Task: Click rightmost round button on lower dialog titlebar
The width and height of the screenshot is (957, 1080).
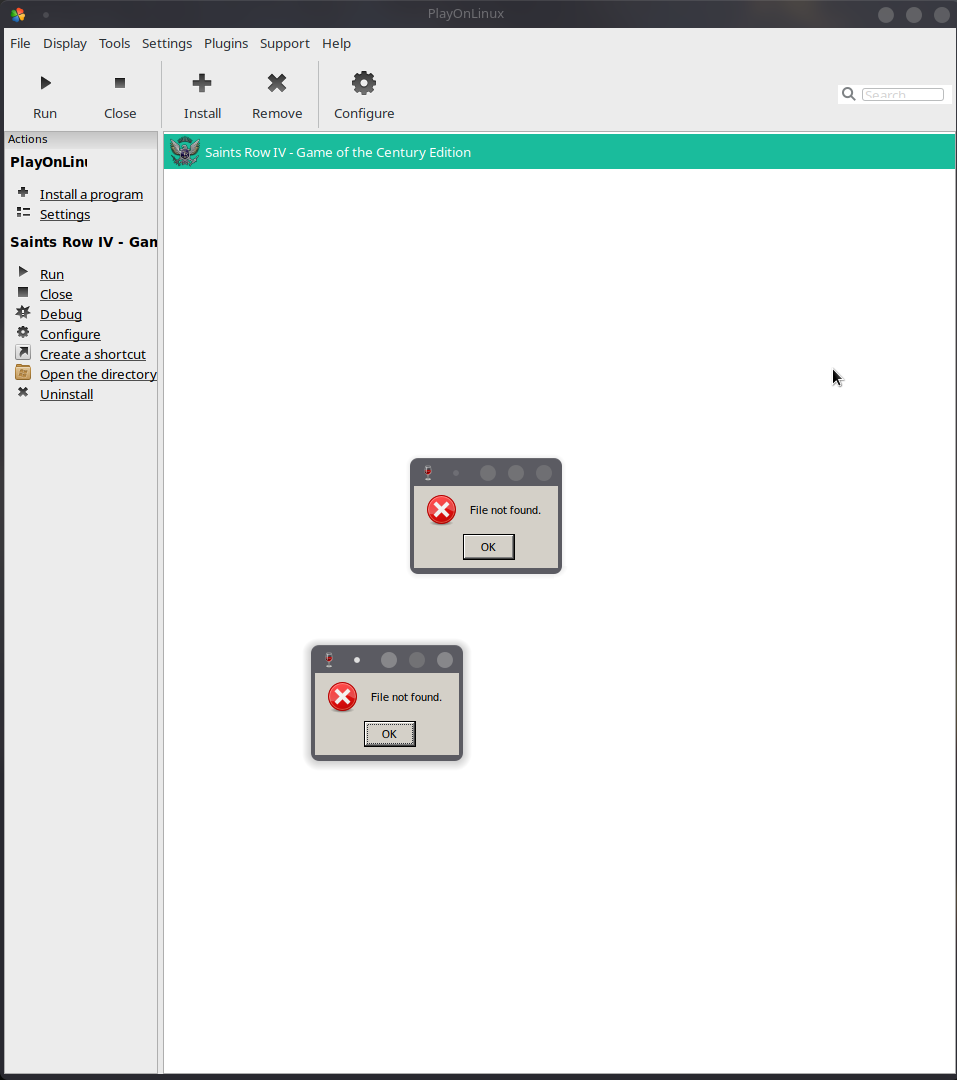Action: coord(445,660)
